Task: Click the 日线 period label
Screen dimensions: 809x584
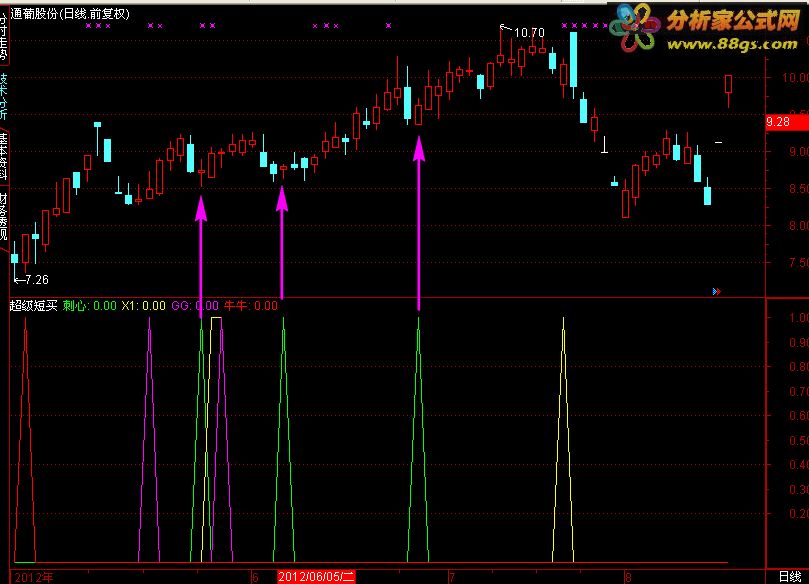Action: (x=789, y=577)
